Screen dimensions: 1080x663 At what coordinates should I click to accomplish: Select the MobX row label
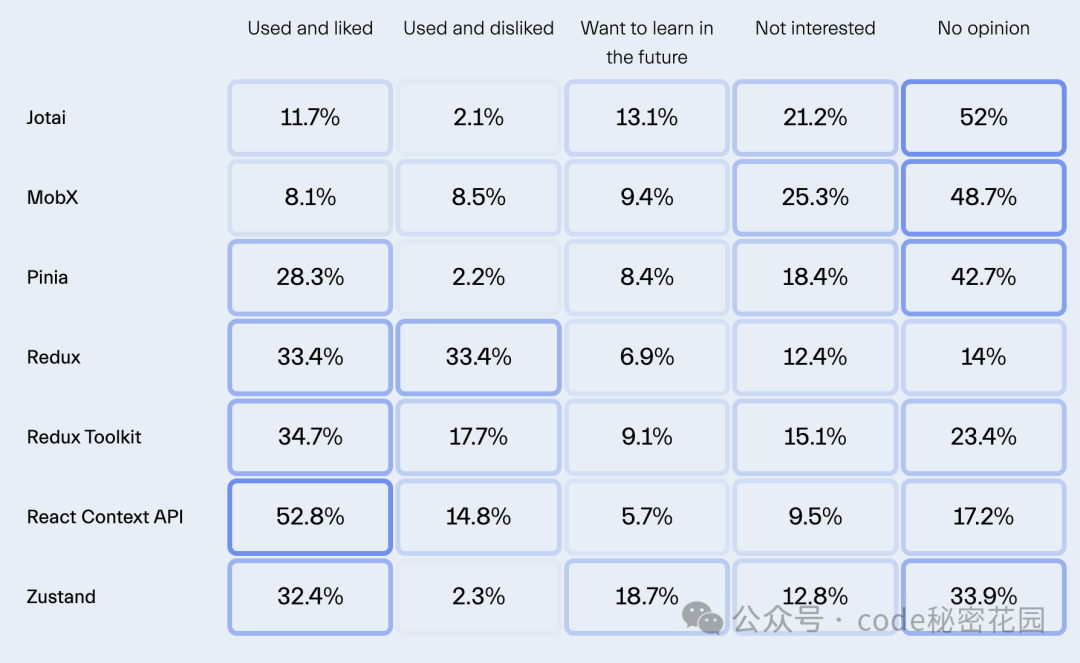coord(52,198)
